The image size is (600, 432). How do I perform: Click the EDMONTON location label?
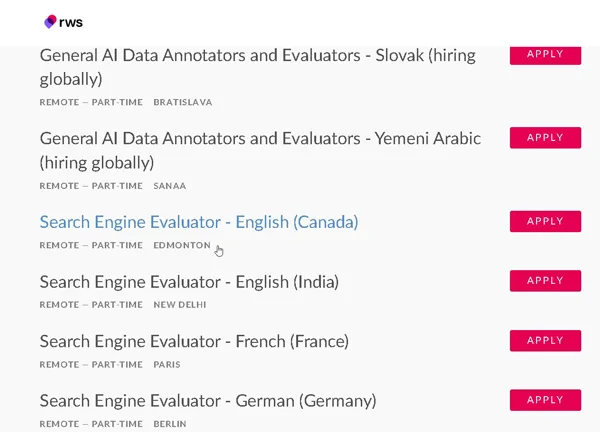(x=182, y=245)
